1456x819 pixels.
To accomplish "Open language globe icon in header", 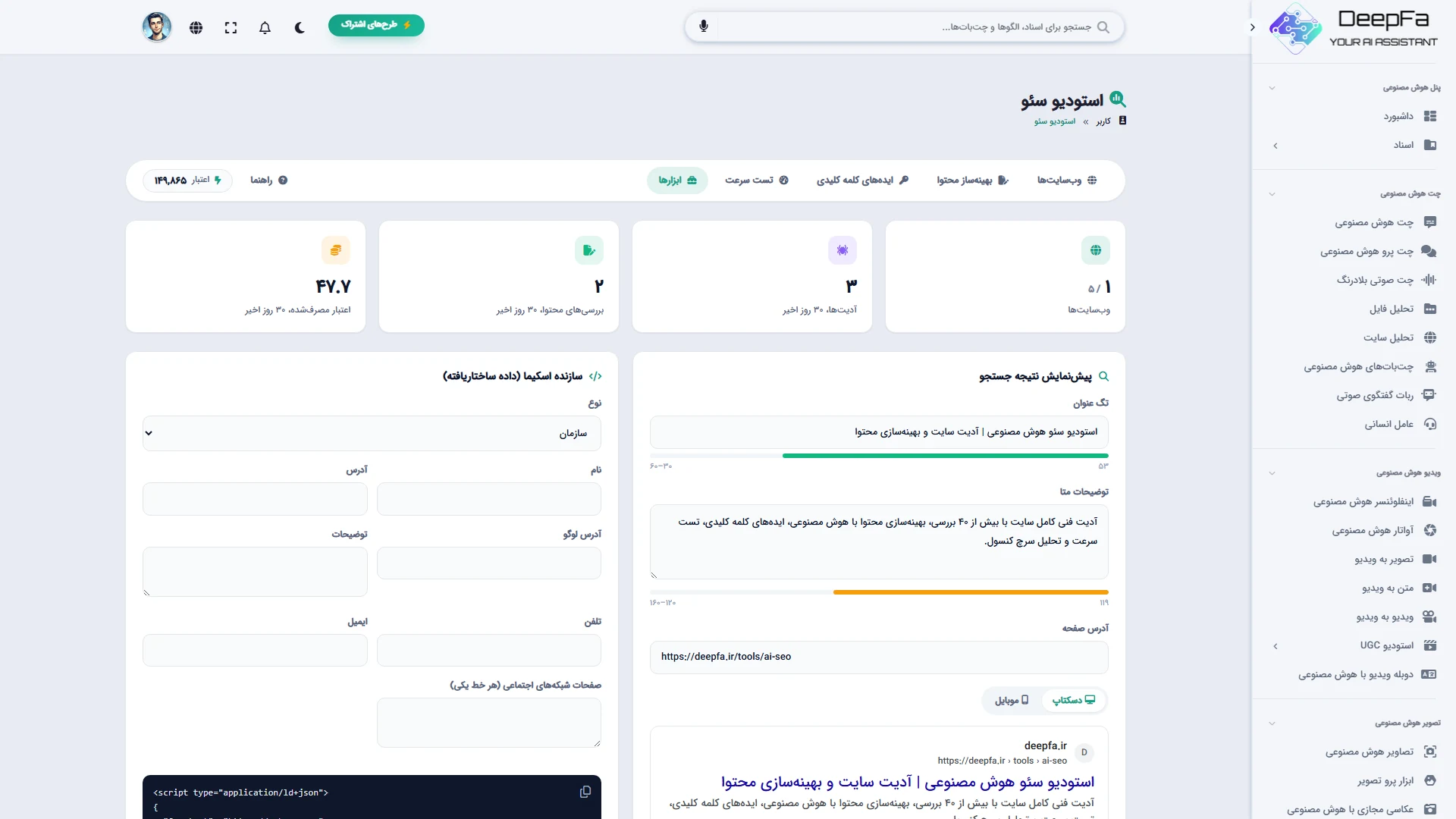I will [196, 27].
